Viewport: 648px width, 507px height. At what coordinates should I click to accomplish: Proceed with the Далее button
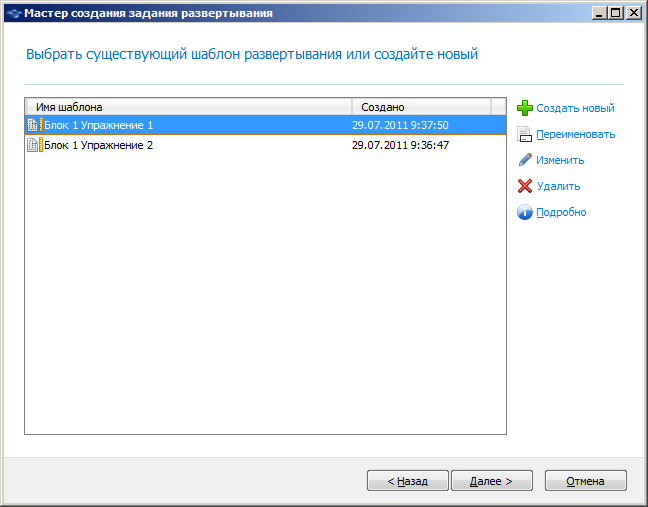click(492, 481)
